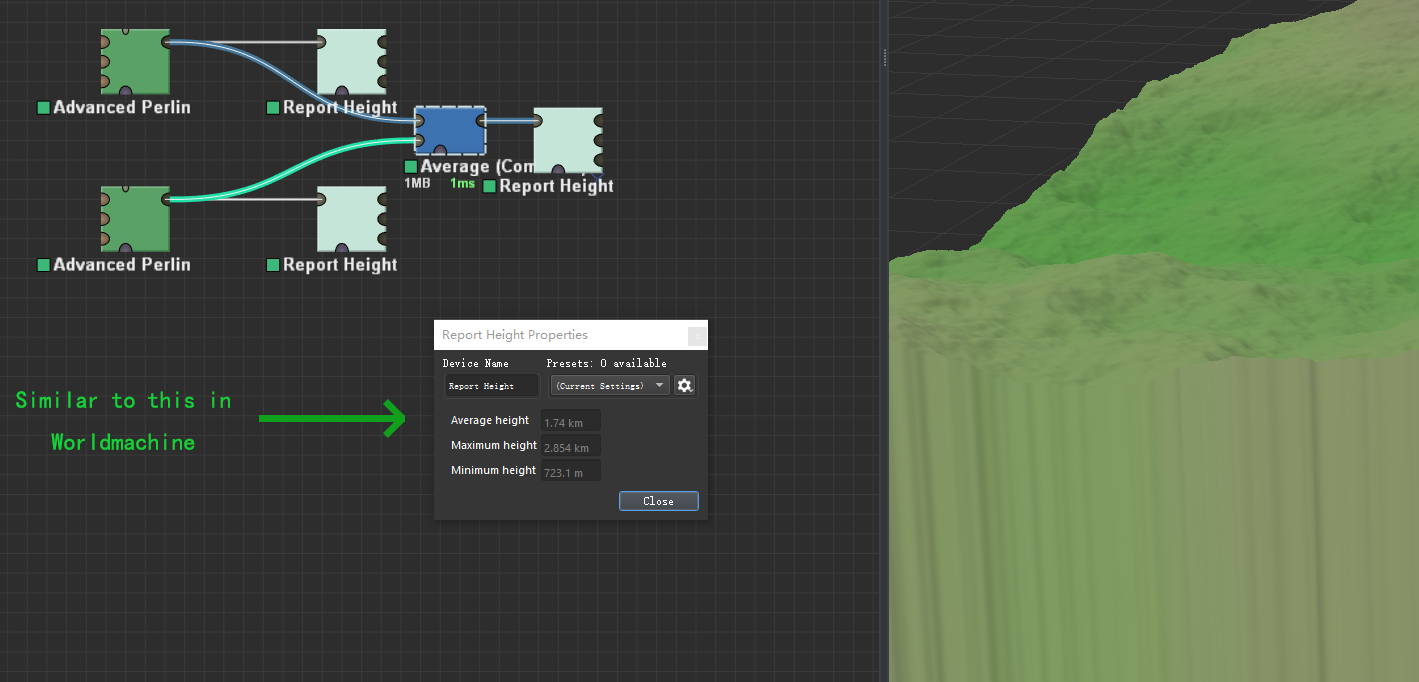Open presets gear settings in properties dialog

coord(684,385)
